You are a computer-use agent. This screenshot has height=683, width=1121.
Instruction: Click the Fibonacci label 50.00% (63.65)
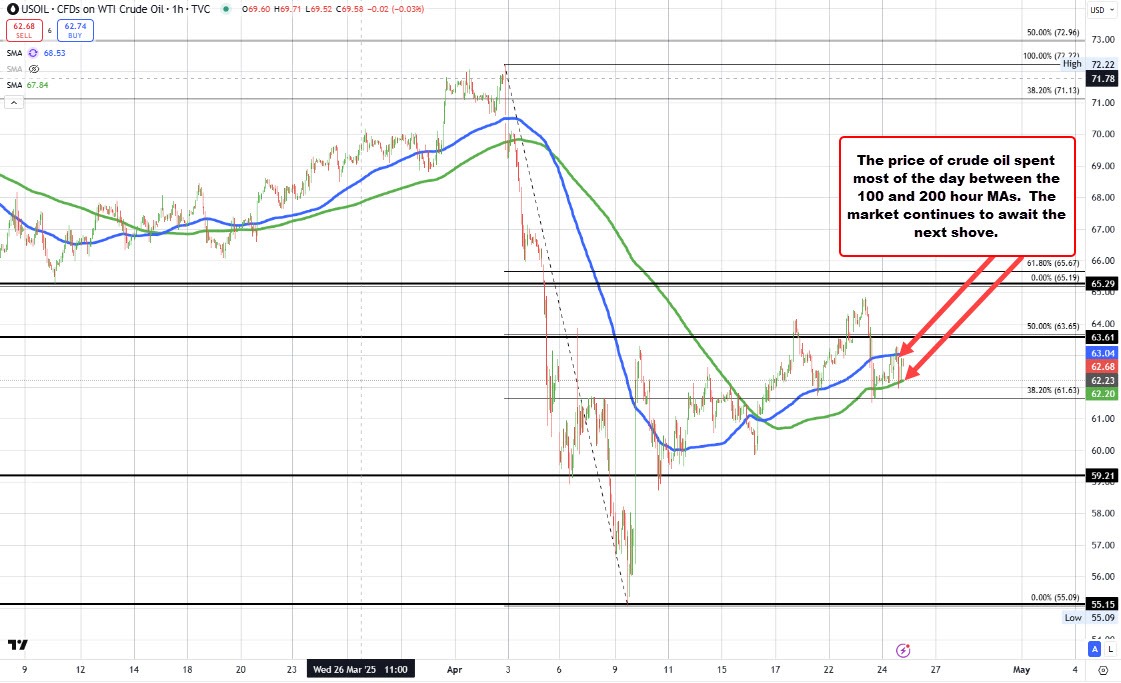(1053, 326)
